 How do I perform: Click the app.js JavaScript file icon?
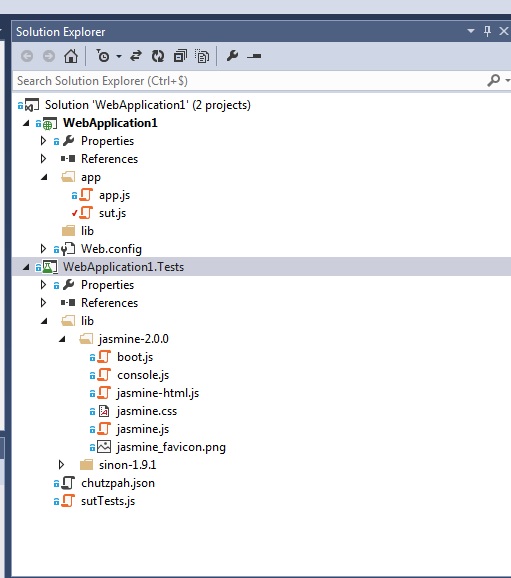[x=86, y=195]
